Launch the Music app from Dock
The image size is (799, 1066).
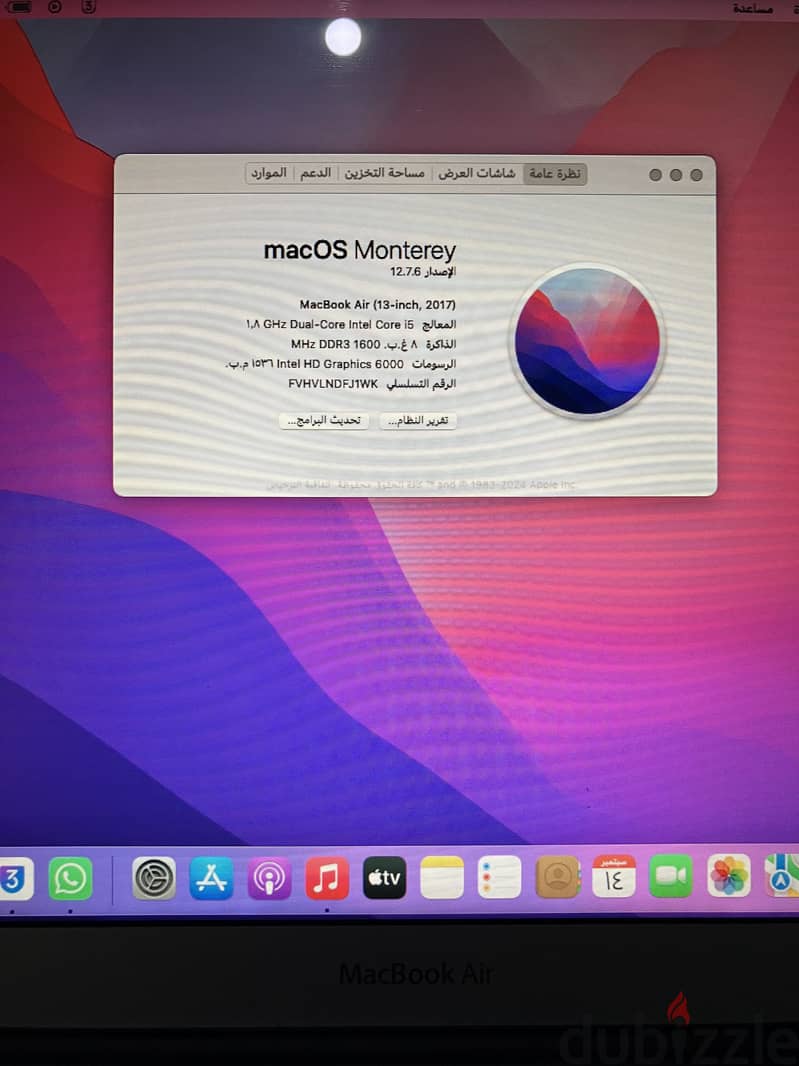[x=327, y=878]
